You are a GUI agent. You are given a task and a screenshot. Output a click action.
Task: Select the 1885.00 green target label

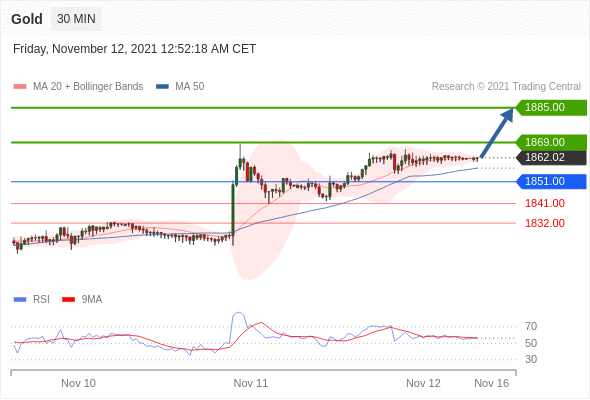551,108
